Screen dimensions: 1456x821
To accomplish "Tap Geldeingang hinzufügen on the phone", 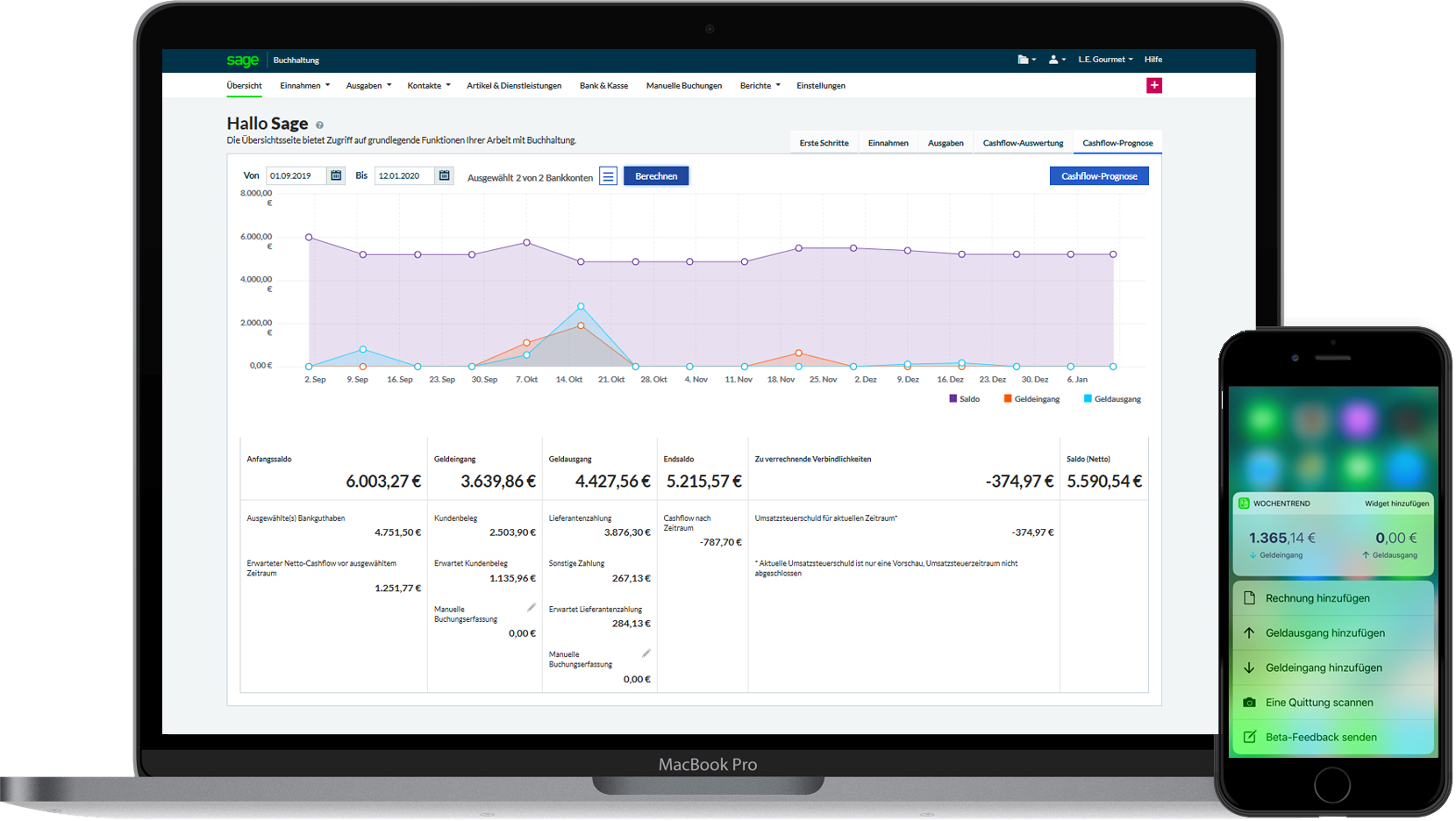I will (x=1333, y=668).
